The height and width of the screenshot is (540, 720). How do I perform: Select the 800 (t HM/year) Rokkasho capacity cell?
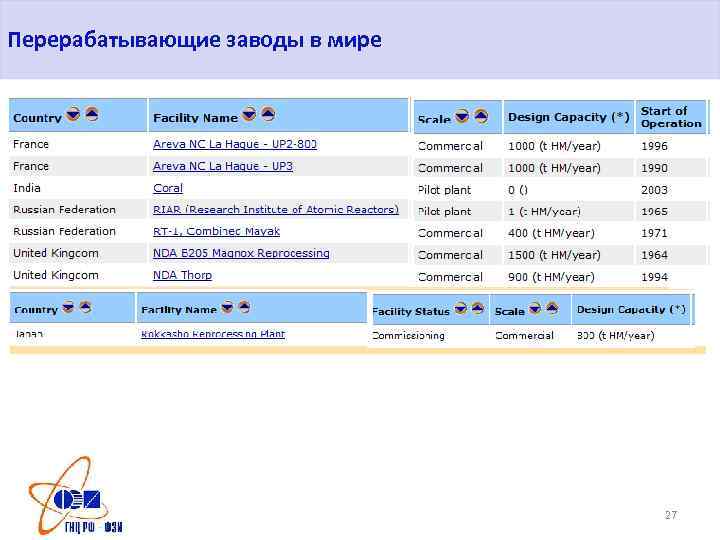[x=615, y=336]
